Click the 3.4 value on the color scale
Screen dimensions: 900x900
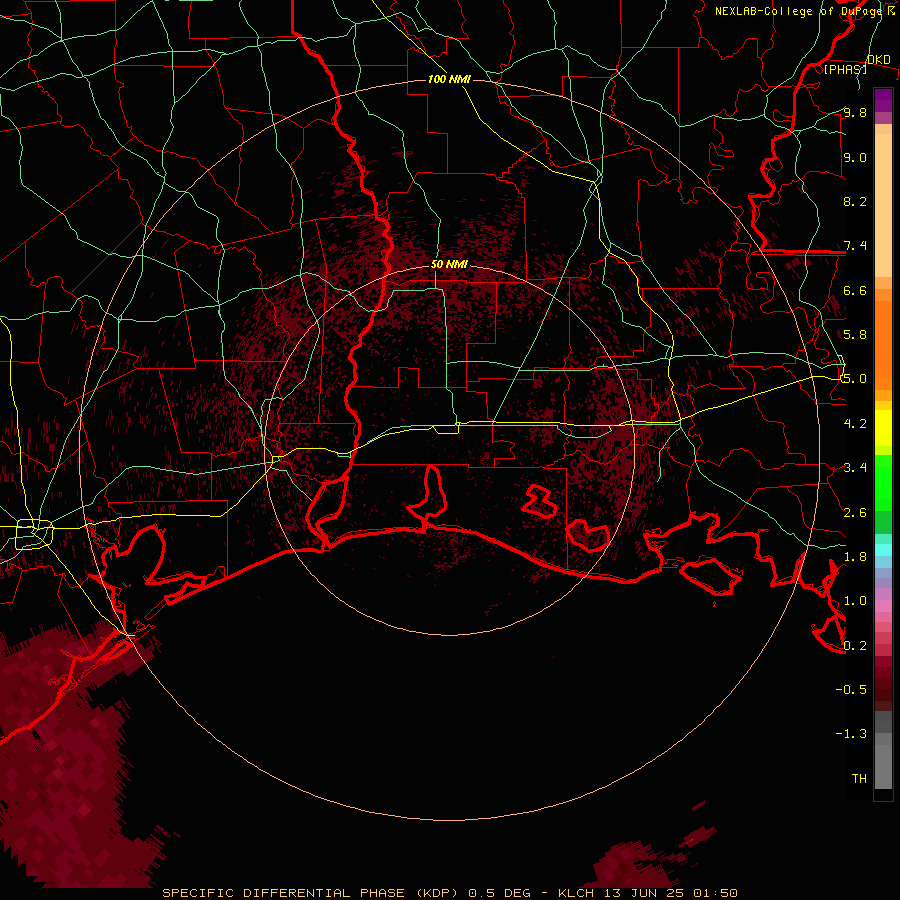tap(855, 468)
